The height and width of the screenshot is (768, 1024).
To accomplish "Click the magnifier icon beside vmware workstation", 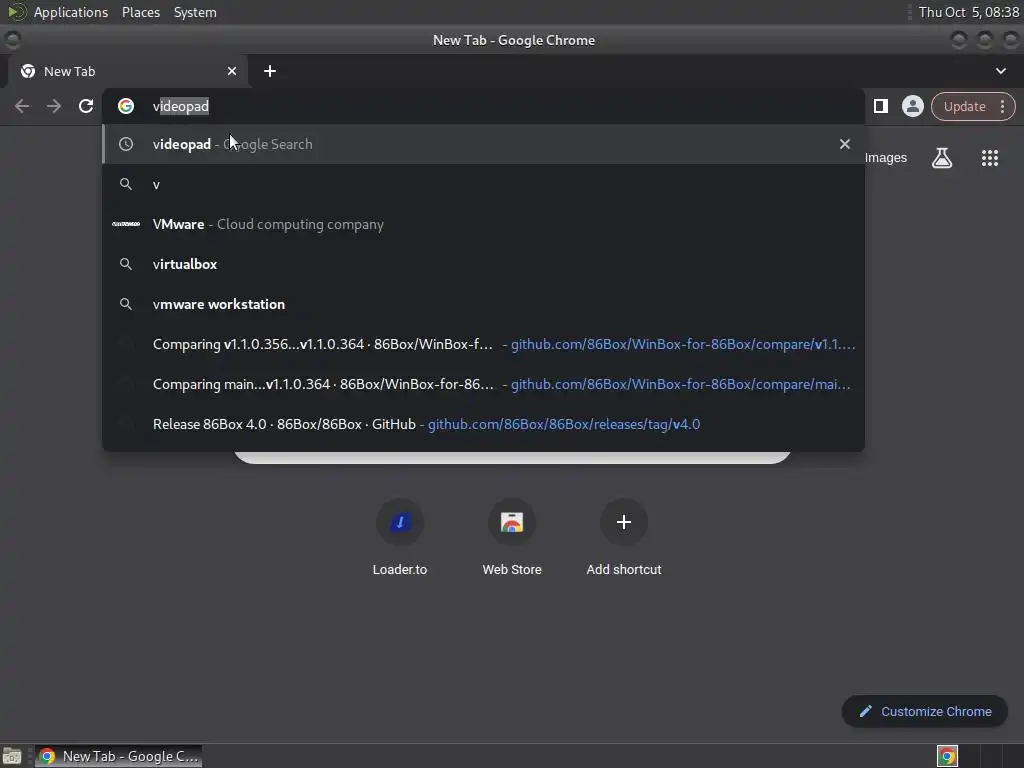I will (x=126, y=304).
